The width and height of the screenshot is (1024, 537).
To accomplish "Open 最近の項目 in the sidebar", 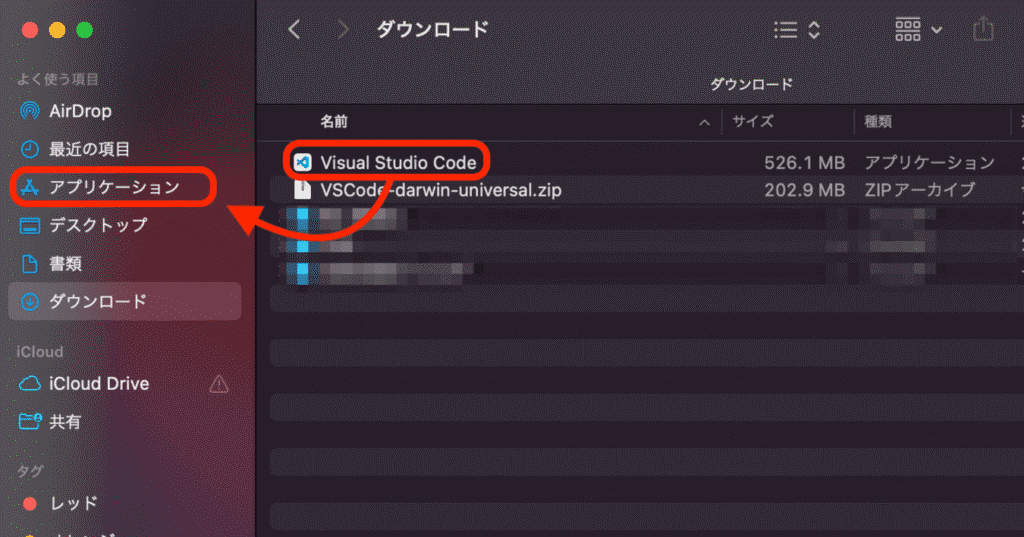I will 74,149.
